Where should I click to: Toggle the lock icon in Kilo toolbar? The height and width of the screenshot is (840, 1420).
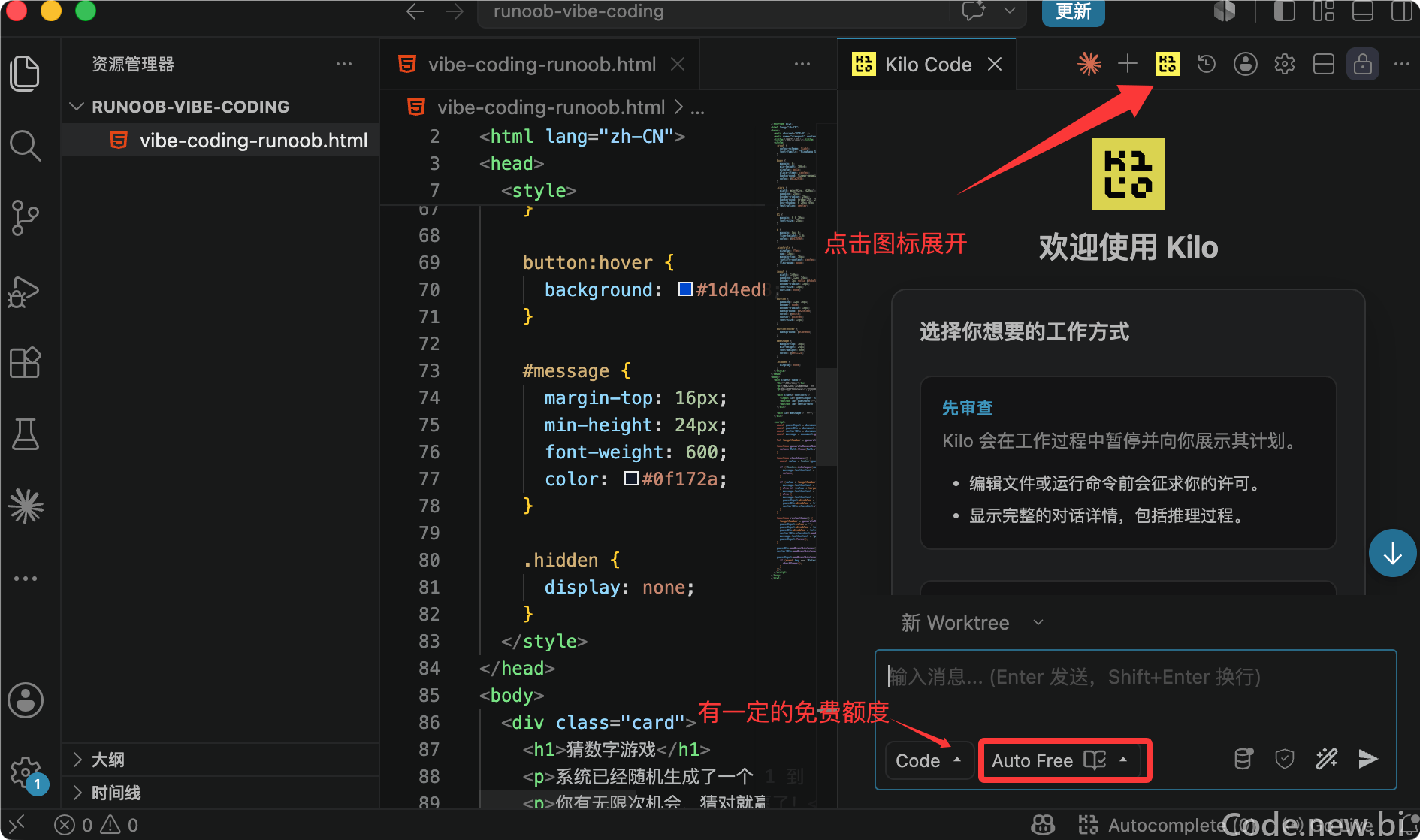(1363, 64)
